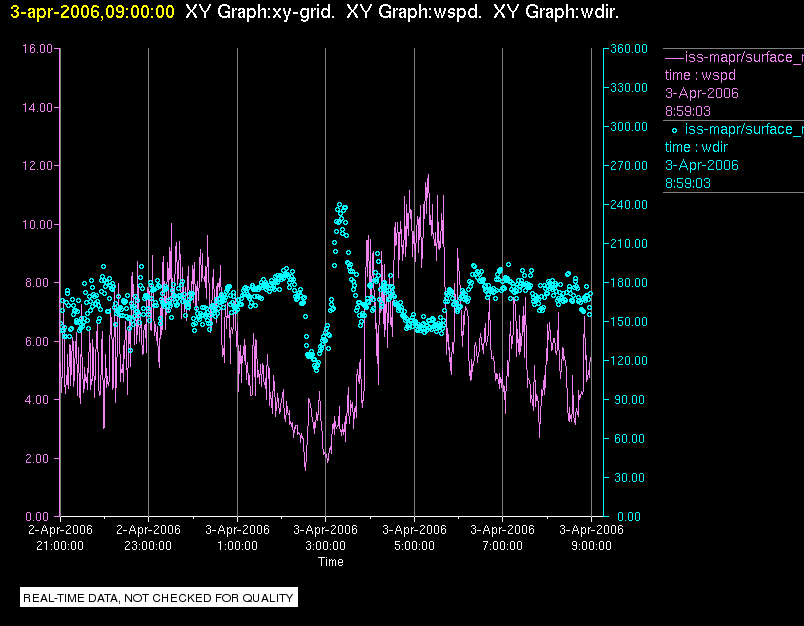Click the 'XY Graph:wdir.' title label

556,12
